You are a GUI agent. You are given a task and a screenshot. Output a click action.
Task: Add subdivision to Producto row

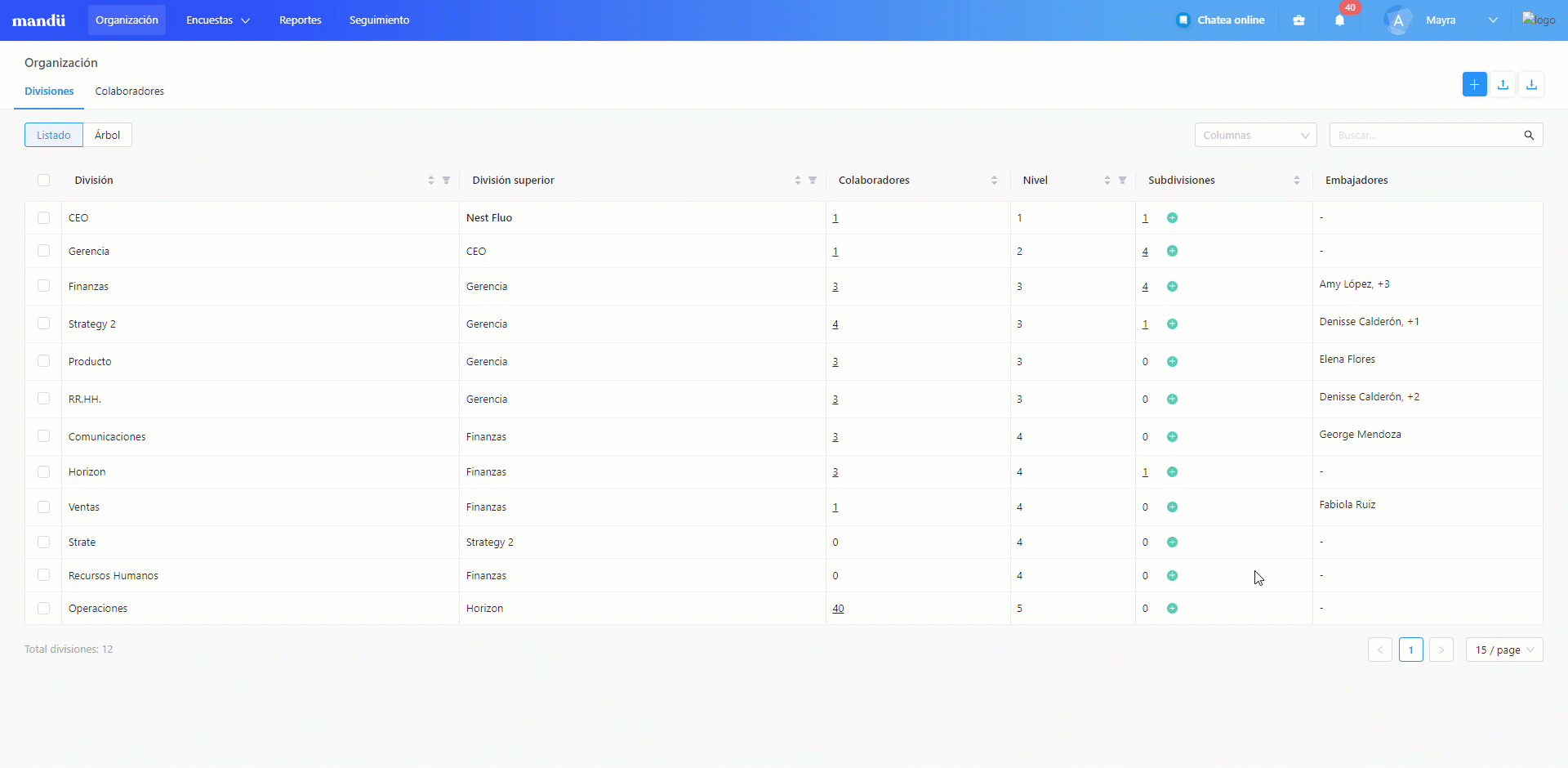1172,362
